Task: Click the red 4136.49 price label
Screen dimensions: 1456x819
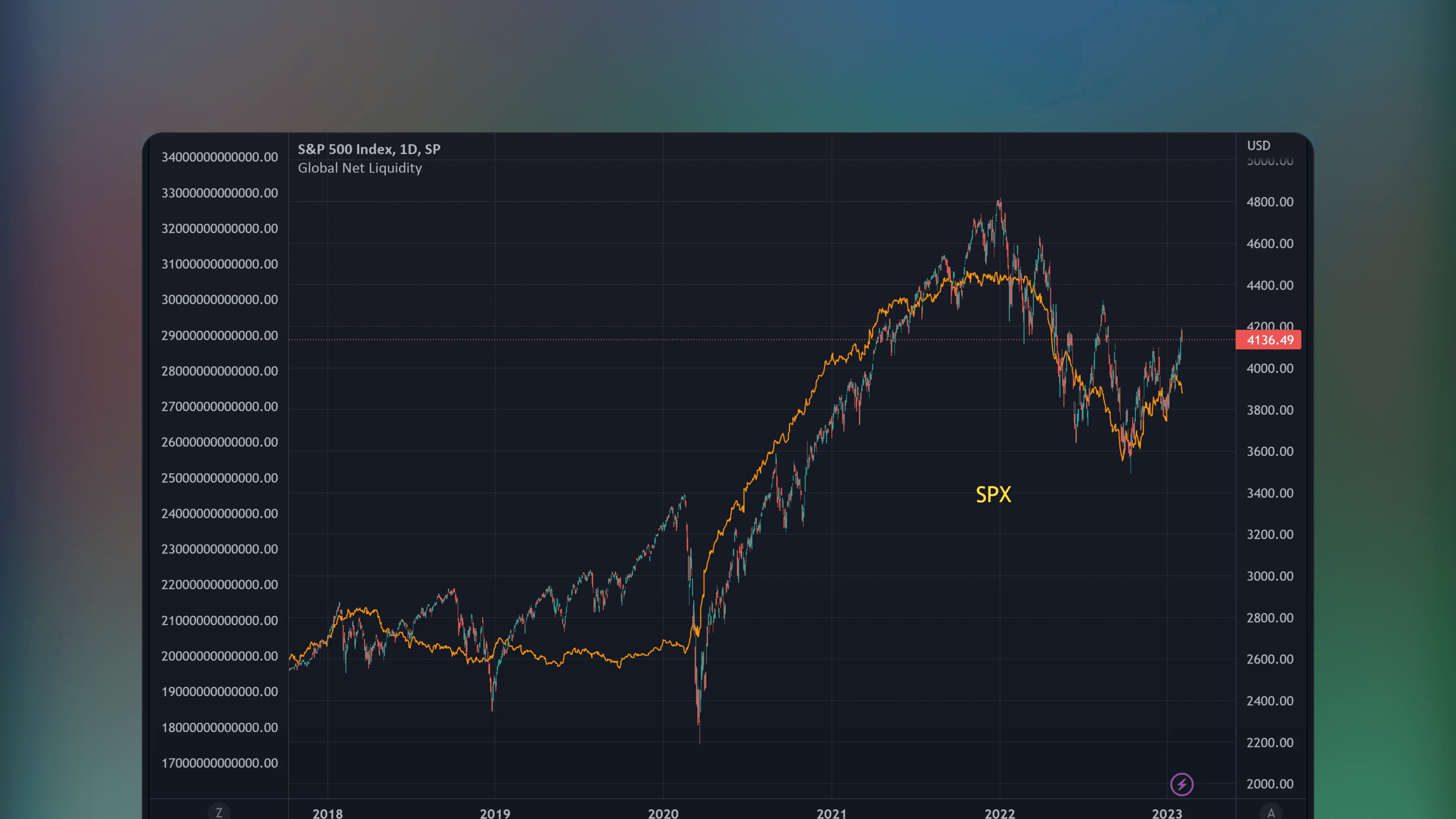Action: pyautogui.click(x=1268, y=340)
